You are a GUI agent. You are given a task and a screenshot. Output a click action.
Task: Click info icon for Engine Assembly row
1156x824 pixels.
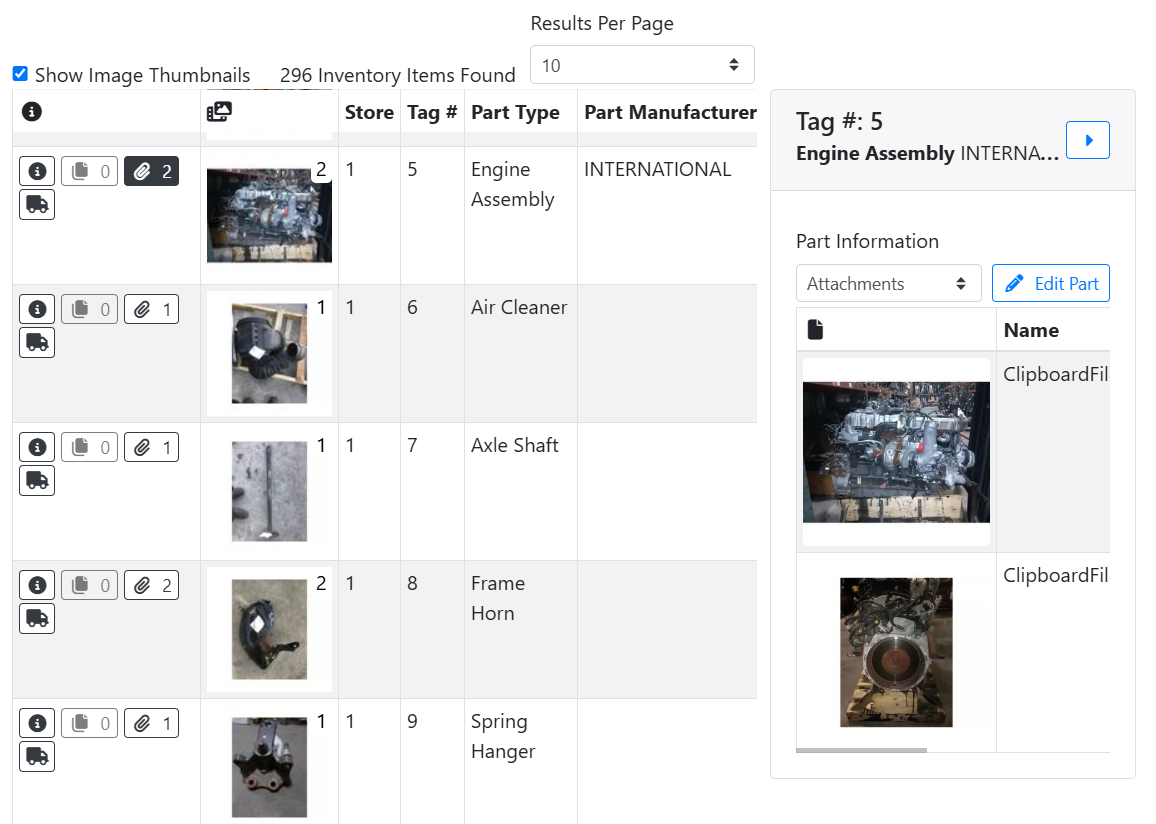[37, 172]
